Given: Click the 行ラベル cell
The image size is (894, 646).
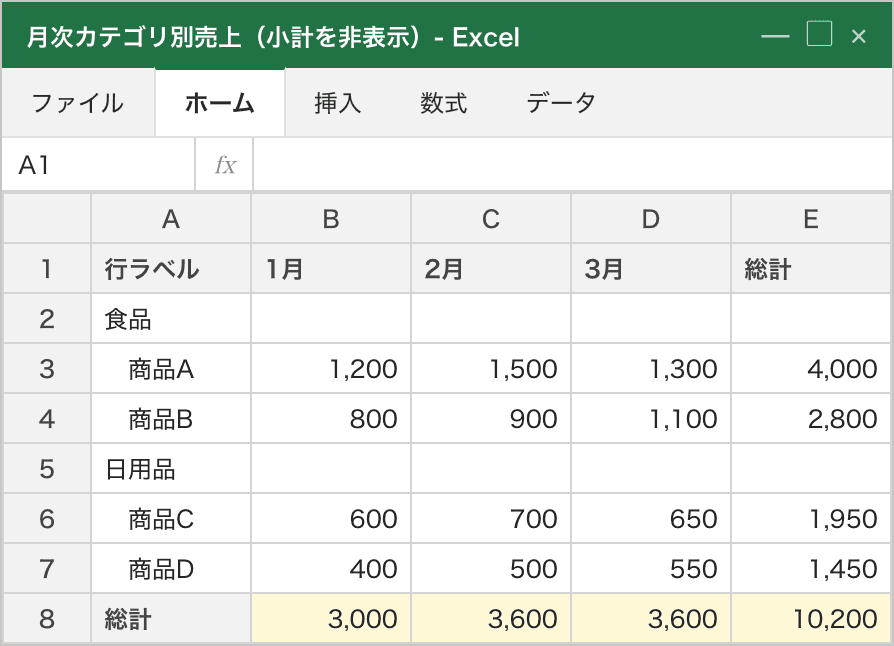Looking at the screenshot, I should (x=171, y=269).
